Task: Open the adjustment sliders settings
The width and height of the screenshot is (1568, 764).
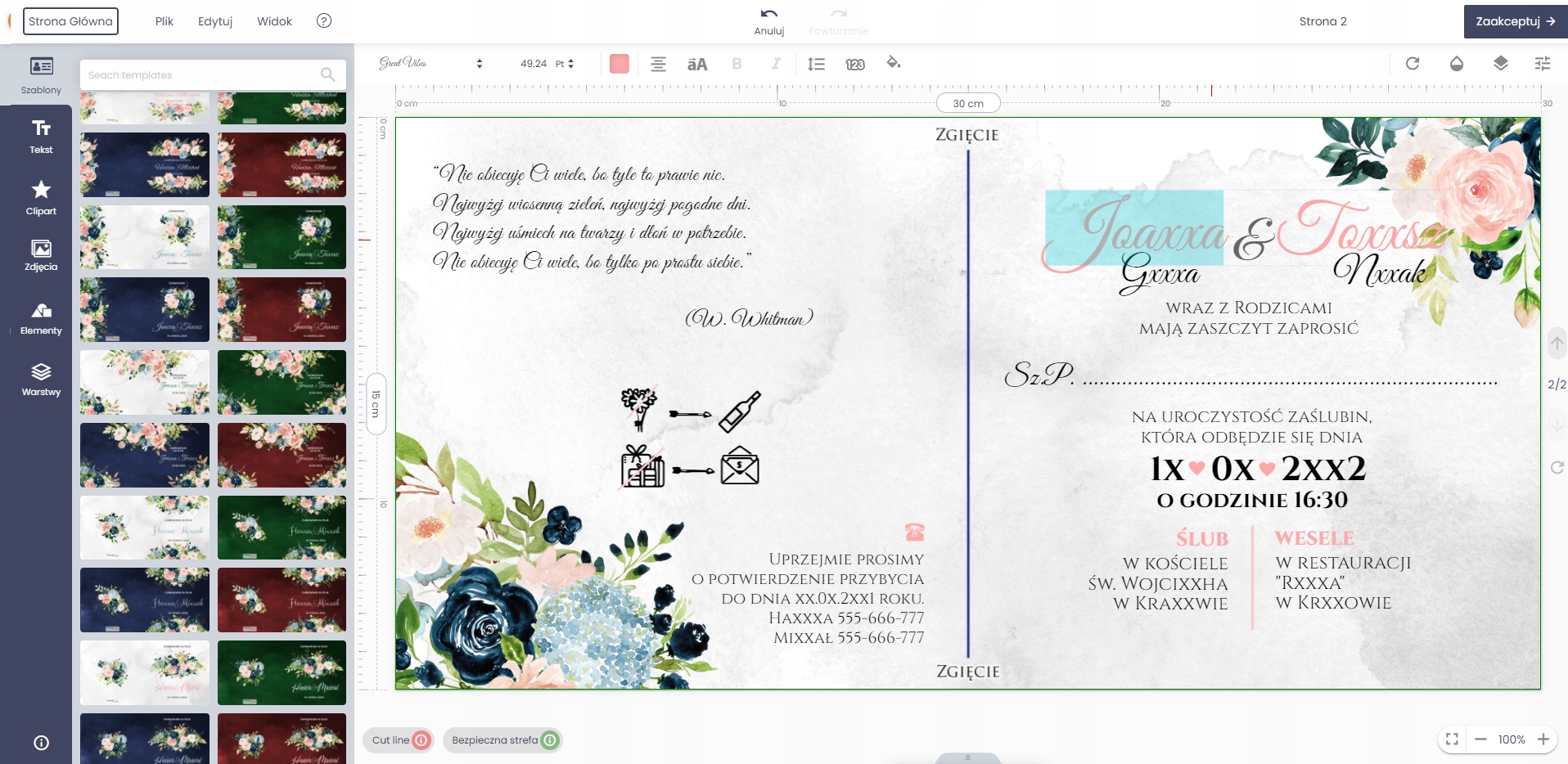Action: [x=1543, y=63]
